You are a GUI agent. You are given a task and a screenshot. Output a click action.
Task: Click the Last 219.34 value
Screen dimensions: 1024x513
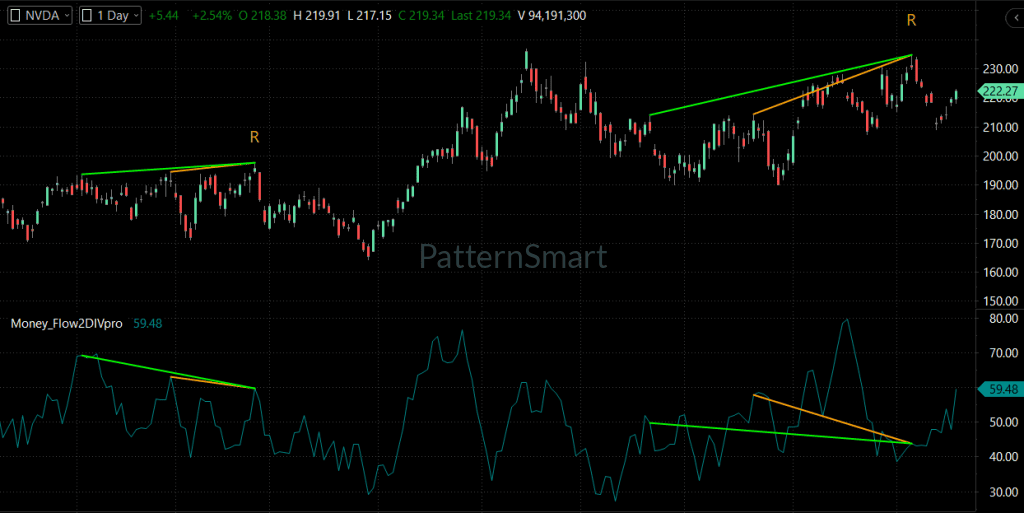click(x=481, y=16)
